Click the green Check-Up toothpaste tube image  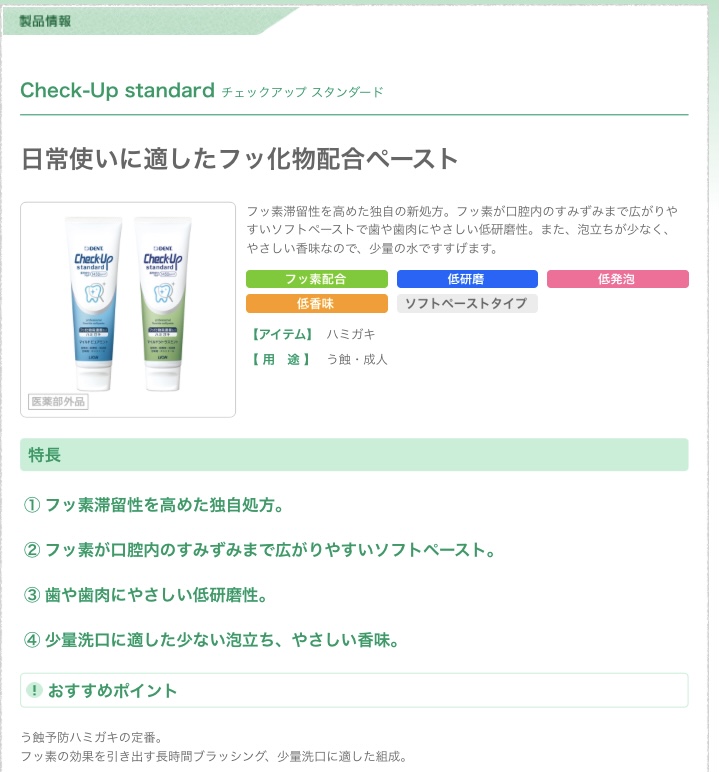click(x=163, y=303)
